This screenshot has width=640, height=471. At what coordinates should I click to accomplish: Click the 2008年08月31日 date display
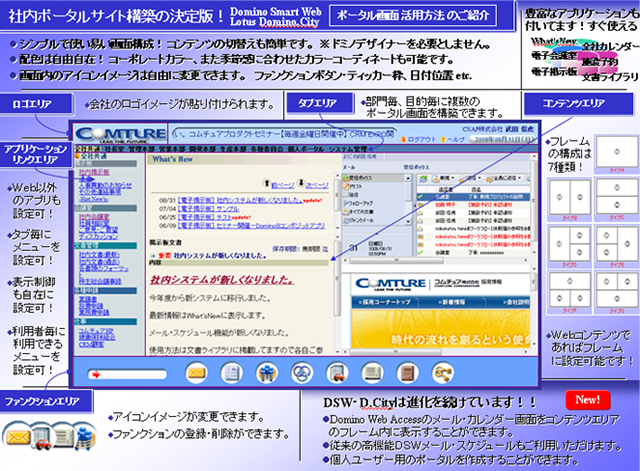(503, 139)
